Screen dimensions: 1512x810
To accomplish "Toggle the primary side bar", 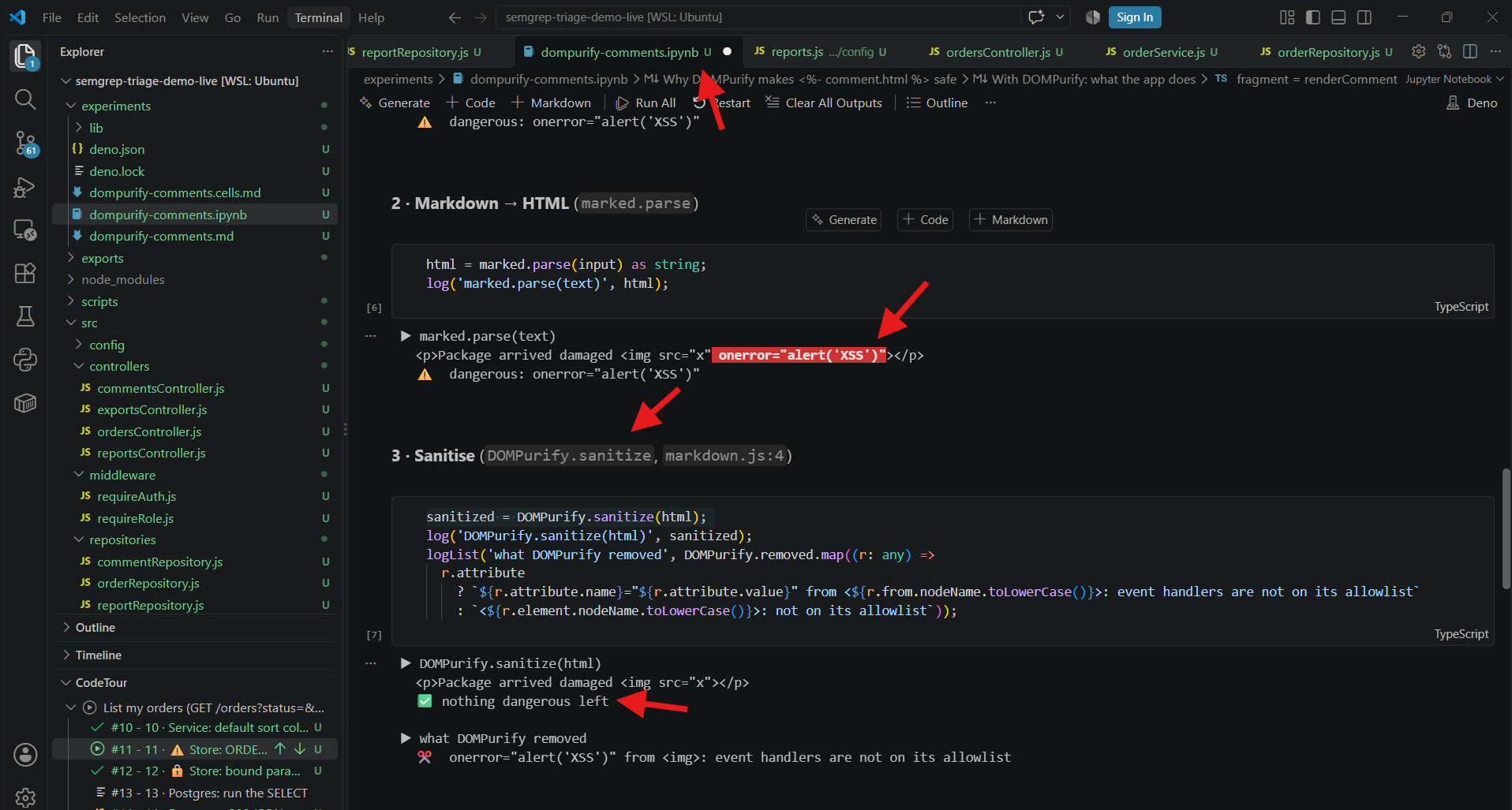I will click(1313, 17).
